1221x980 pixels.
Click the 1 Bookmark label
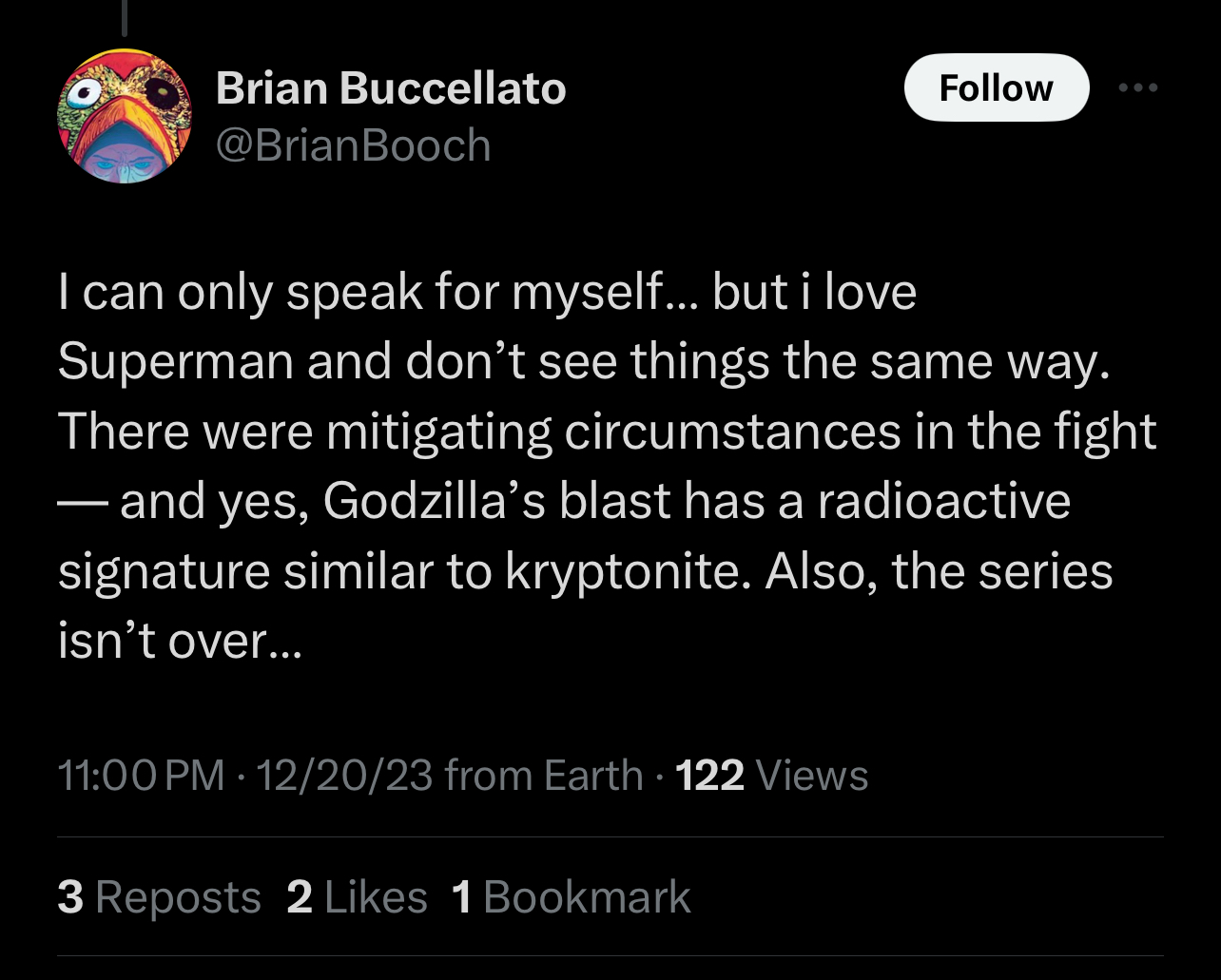coord(572,897)
